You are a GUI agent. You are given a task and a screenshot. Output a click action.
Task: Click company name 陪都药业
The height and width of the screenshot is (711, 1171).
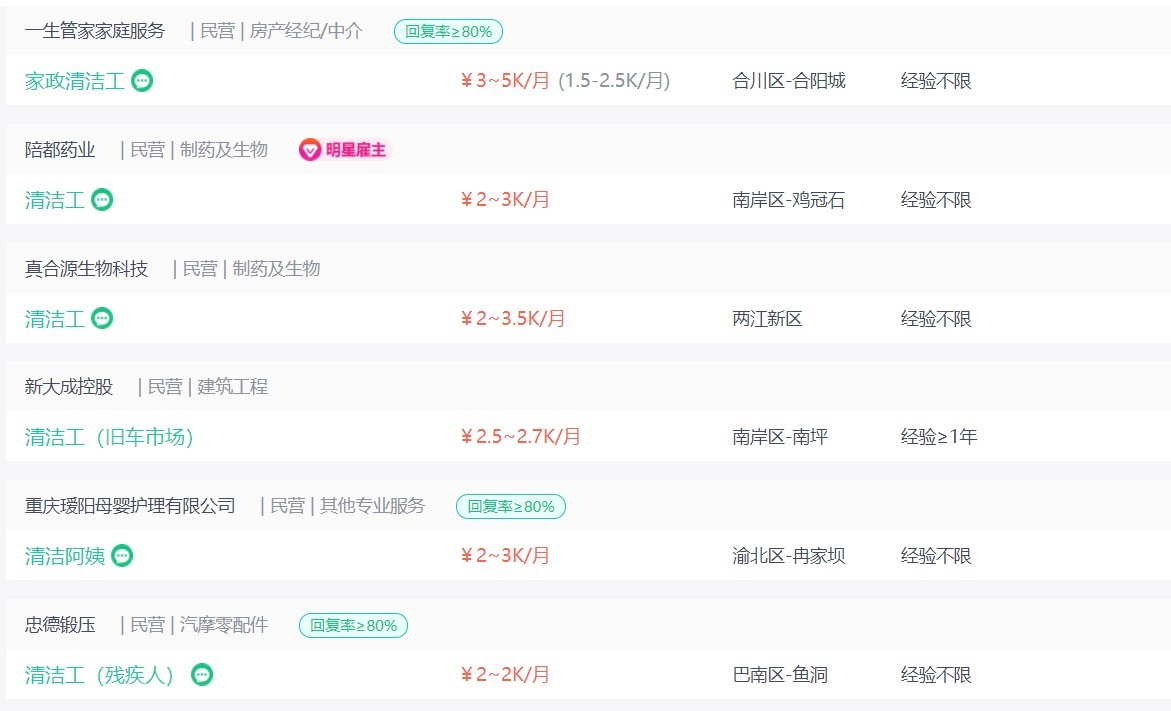(60, 150)
